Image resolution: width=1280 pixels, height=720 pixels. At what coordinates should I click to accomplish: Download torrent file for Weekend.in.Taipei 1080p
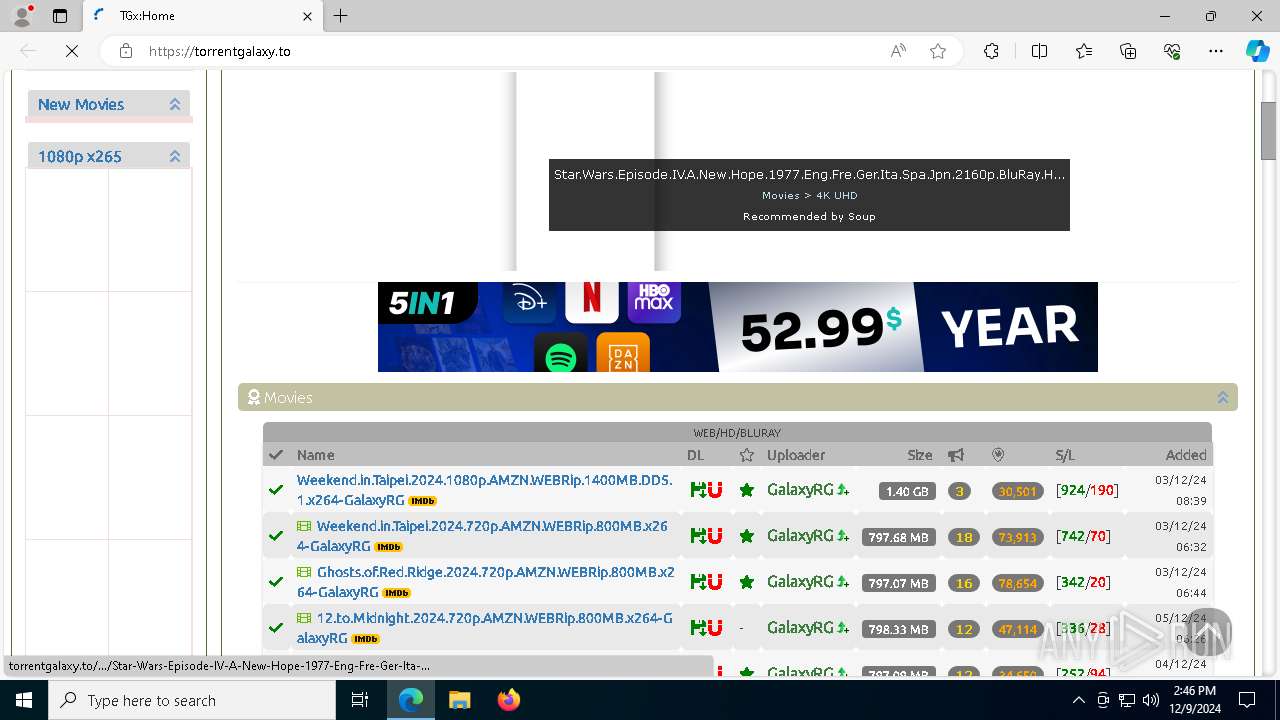pos(697,490)
